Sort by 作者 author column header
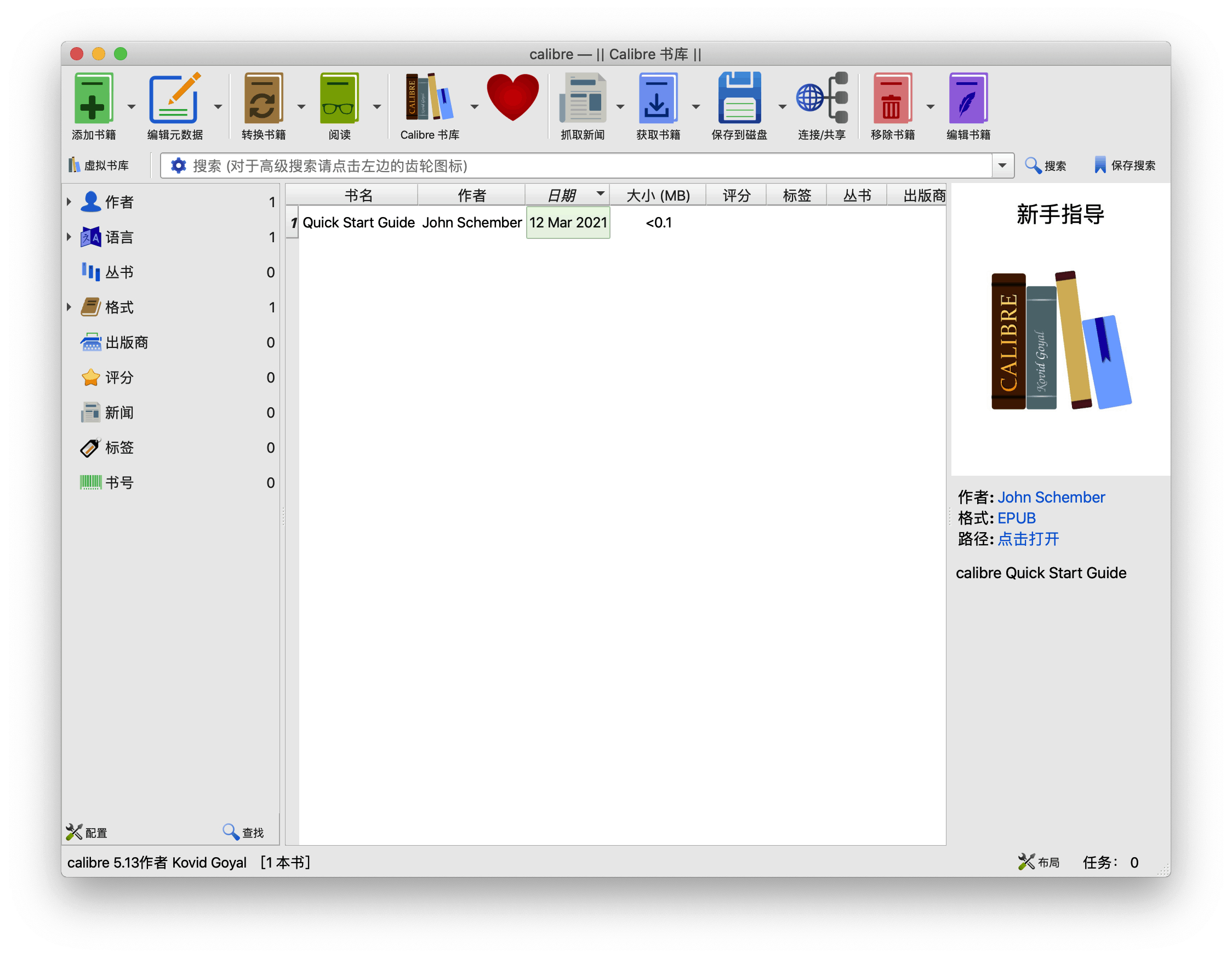Image resolution: width=1232 pixels, height=958 pixels. point(471,195)
